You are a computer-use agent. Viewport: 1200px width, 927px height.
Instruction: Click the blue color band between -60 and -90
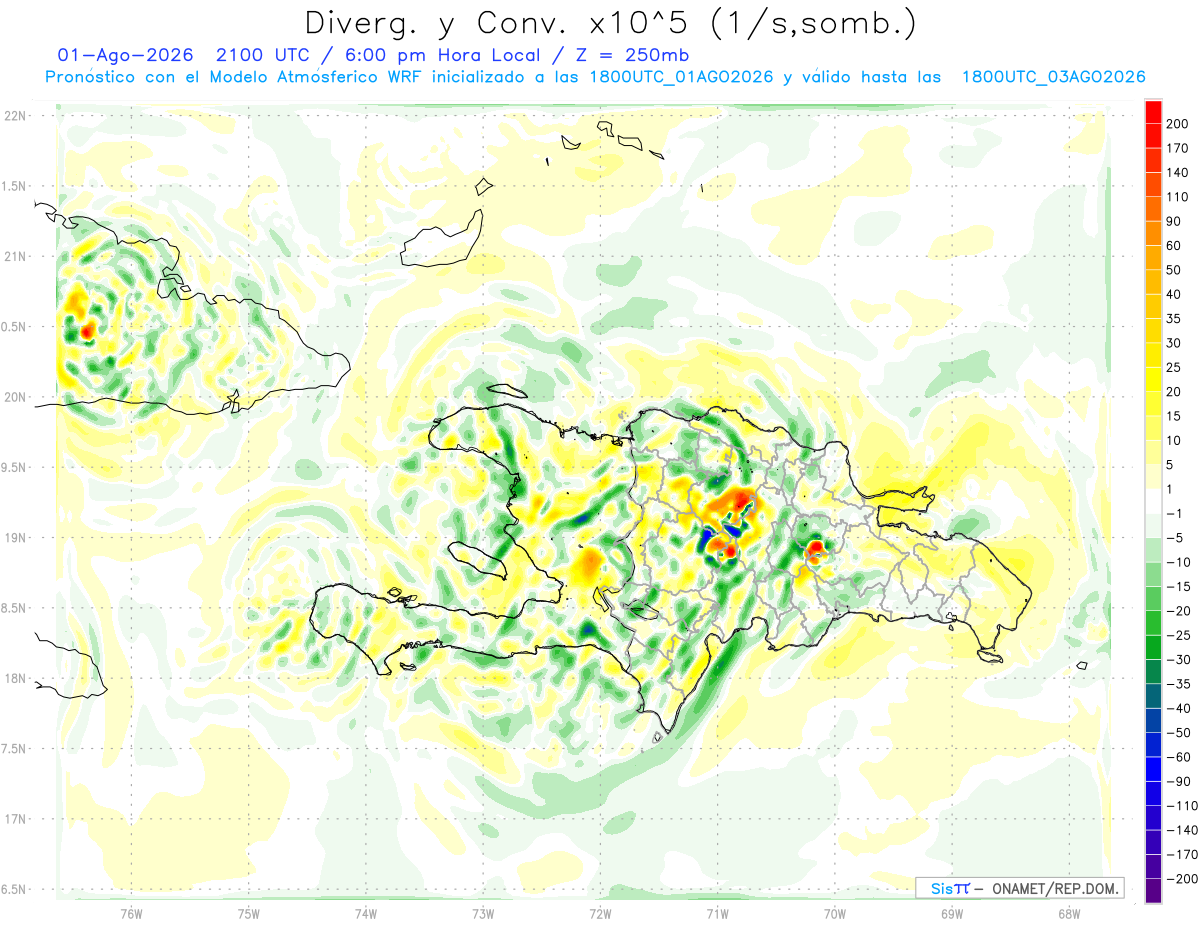coord(1154,769)
